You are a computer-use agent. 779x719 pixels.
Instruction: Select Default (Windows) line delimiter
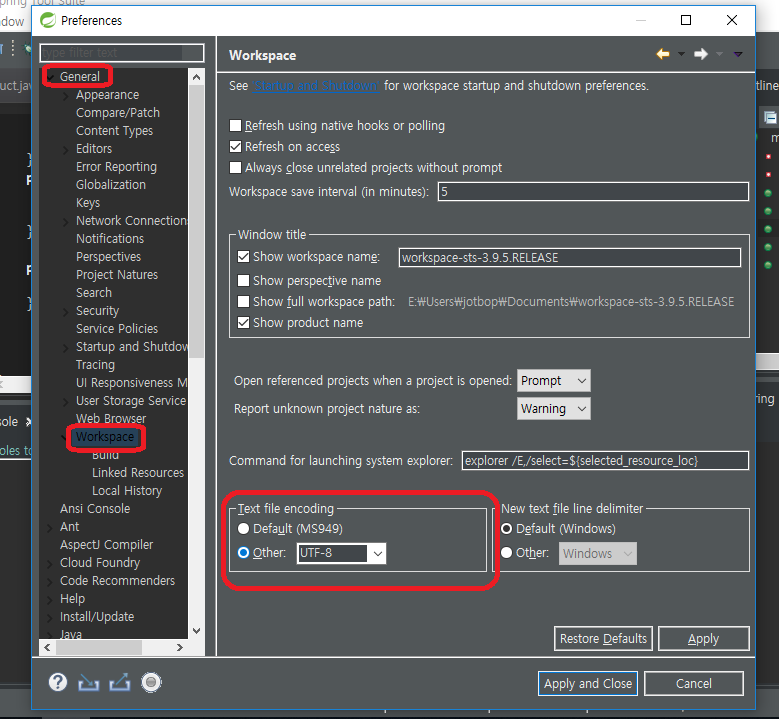506,529
